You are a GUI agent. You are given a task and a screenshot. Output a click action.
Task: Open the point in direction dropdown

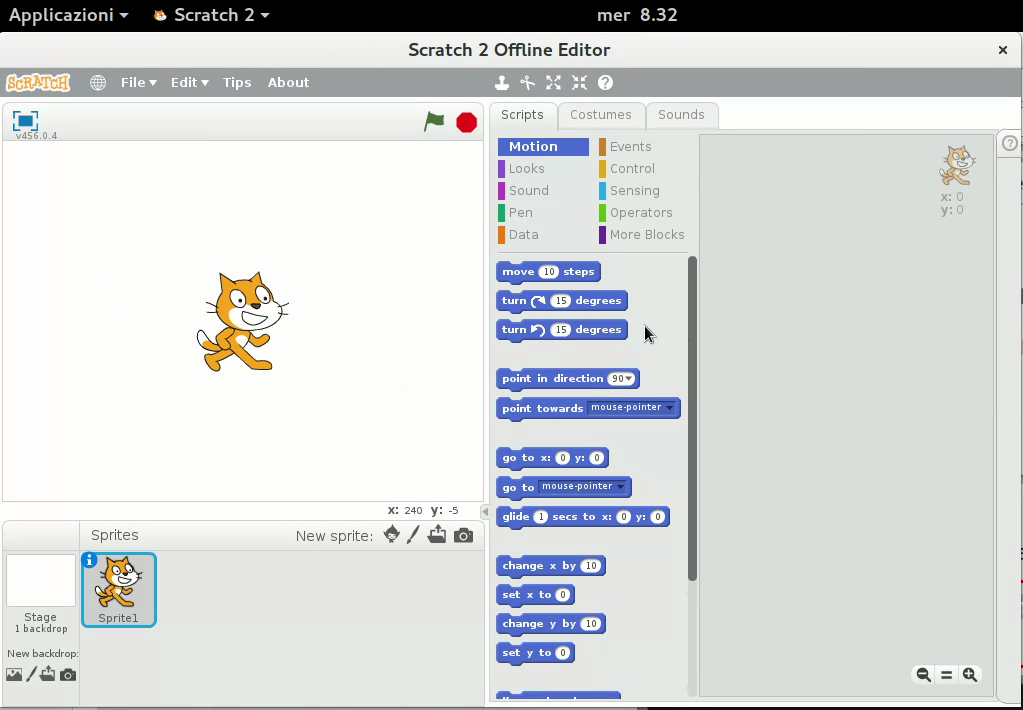click(x=629, y=379)
